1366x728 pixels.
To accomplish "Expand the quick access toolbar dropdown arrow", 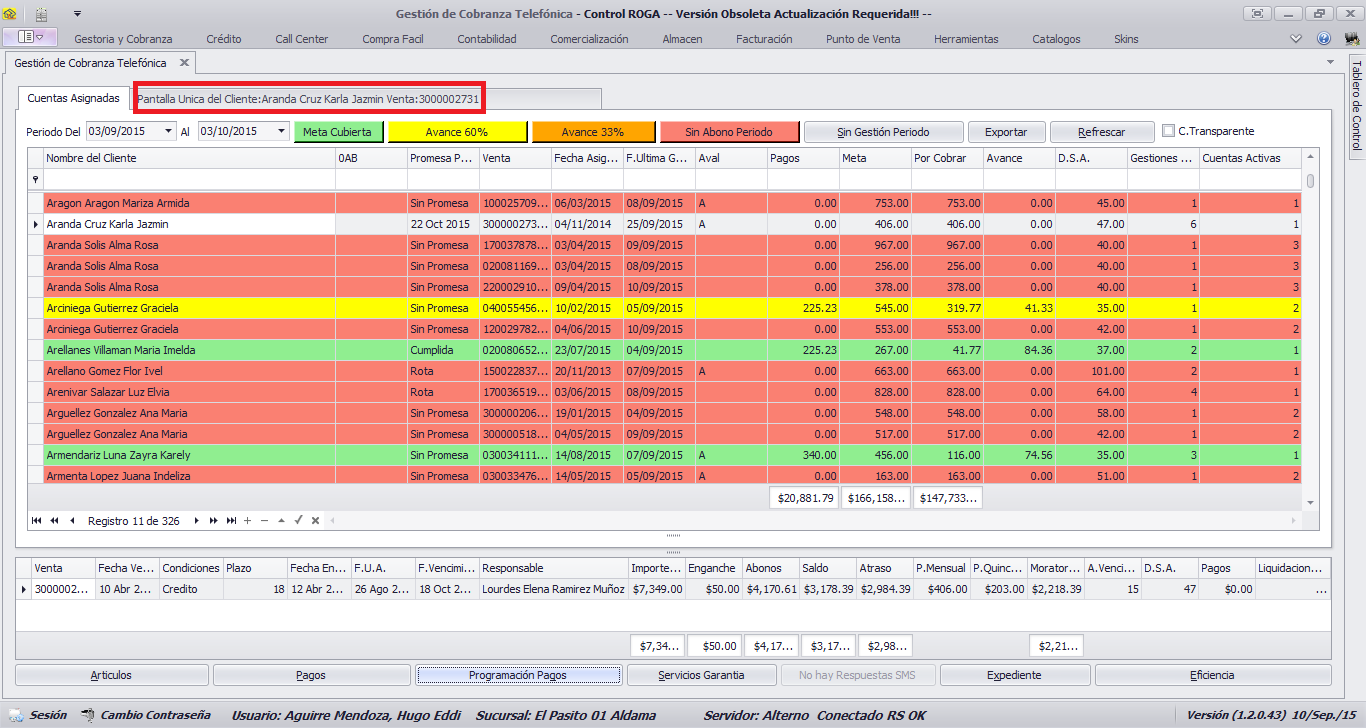I will tap(77, 14).
